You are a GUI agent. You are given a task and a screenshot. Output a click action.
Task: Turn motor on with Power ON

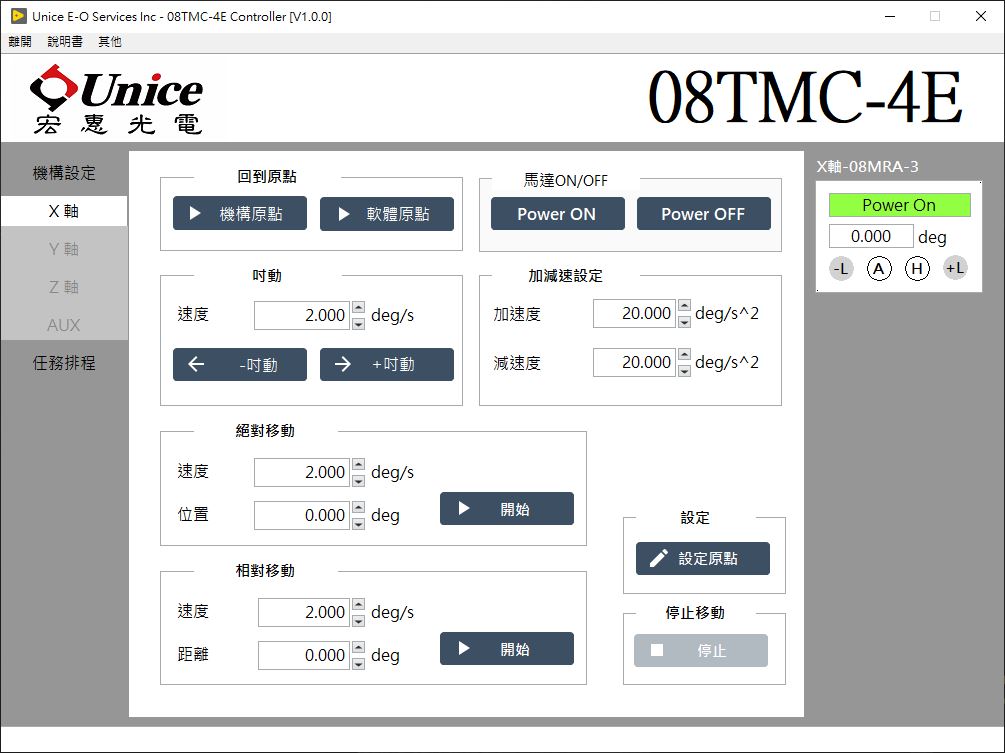[x=558, y=213]
